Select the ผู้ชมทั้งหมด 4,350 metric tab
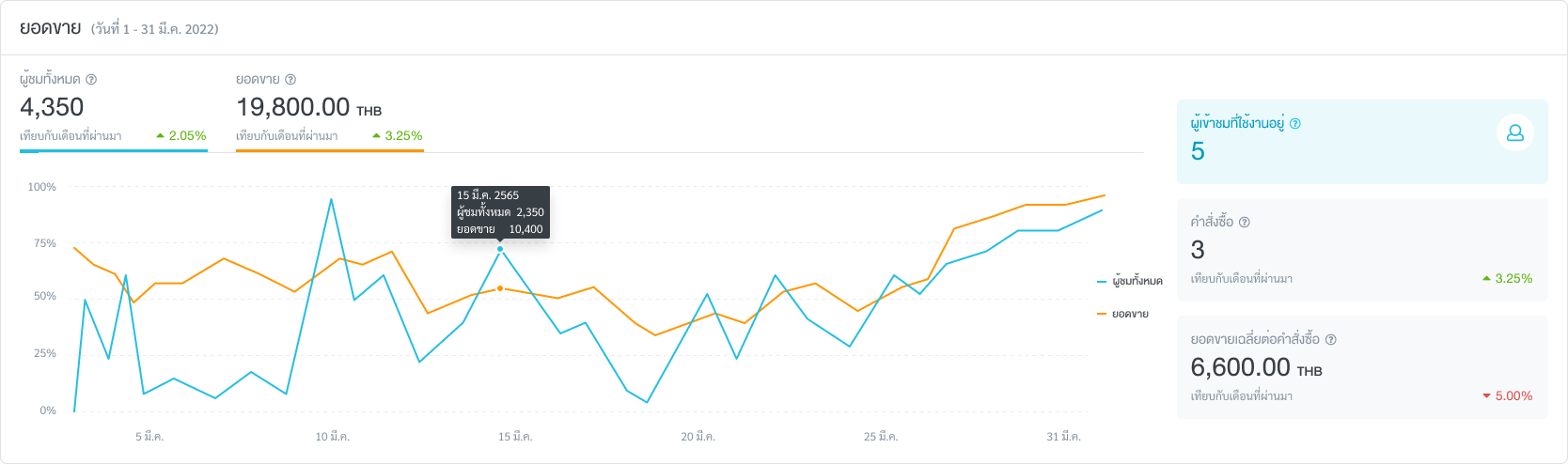Viewport: 1568px width, 464px height. click(x=113, y=107)
